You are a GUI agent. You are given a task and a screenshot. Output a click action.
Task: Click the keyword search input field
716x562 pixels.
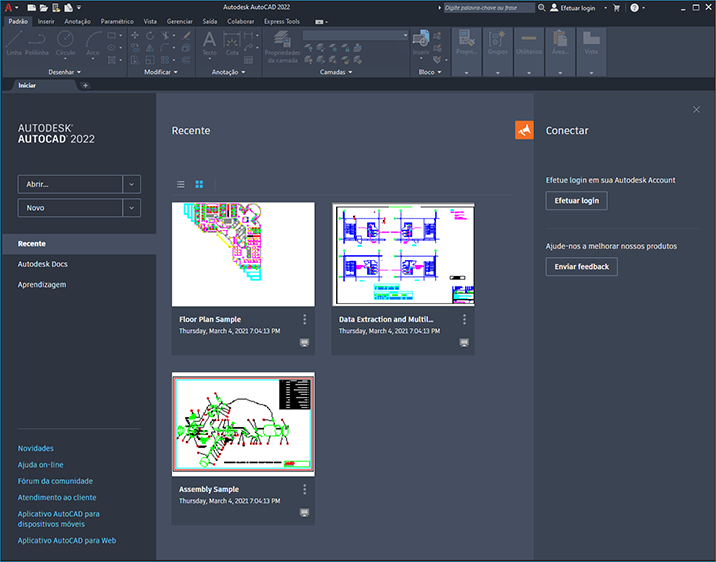[489, 8]
